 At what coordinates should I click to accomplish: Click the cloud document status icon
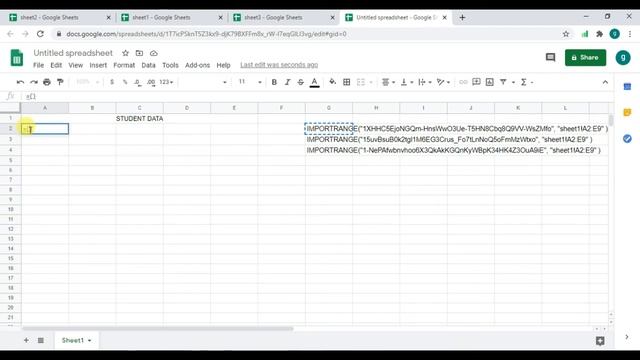[x=153, y=53]
